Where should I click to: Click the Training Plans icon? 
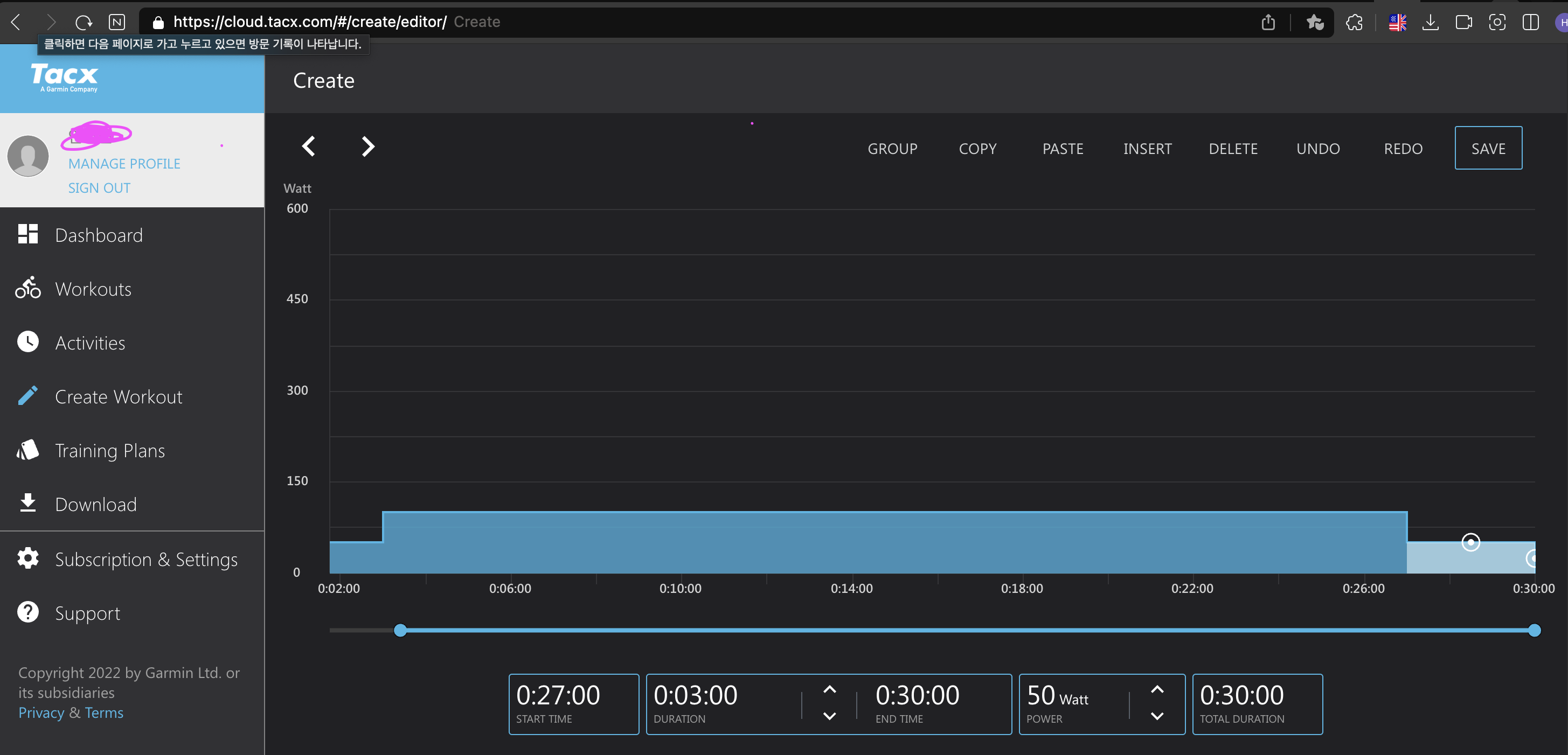pyautogui.click(x=28, y=450)
